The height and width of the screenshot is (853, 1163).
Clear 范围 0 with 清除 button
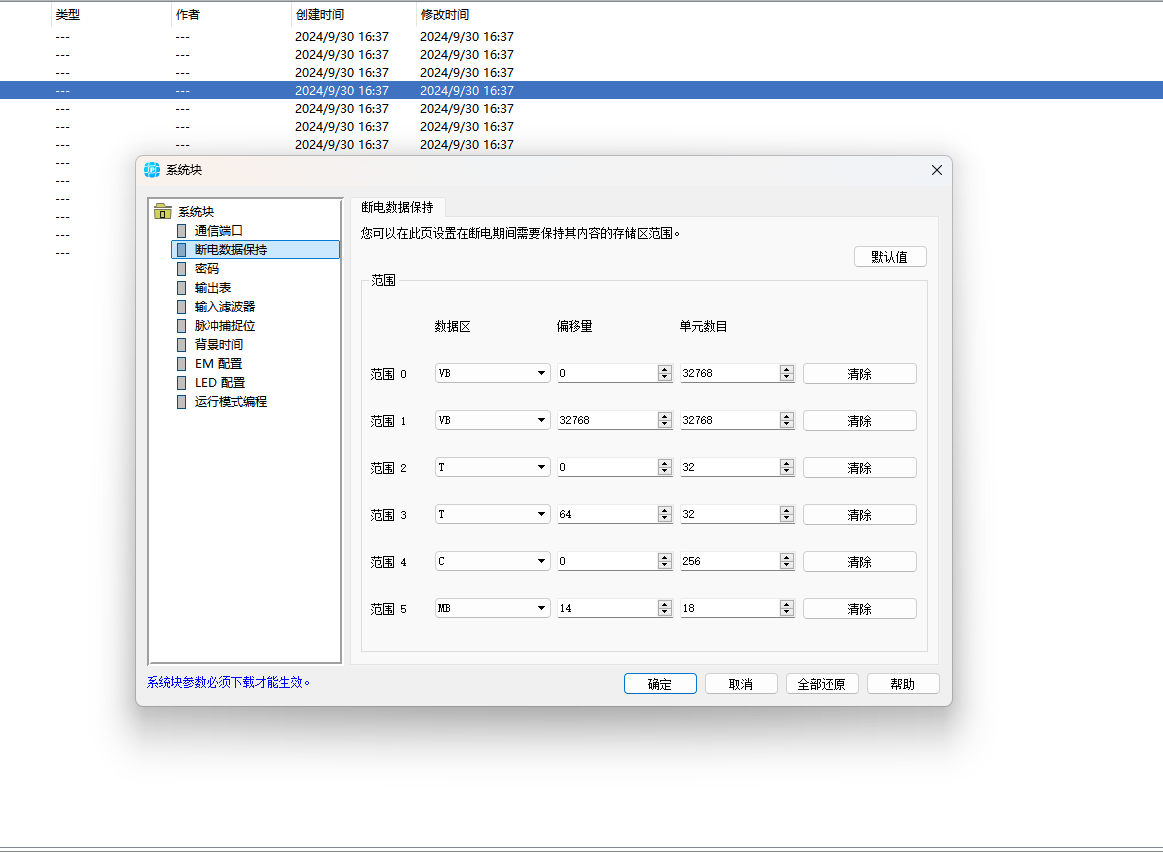(860, 374)
